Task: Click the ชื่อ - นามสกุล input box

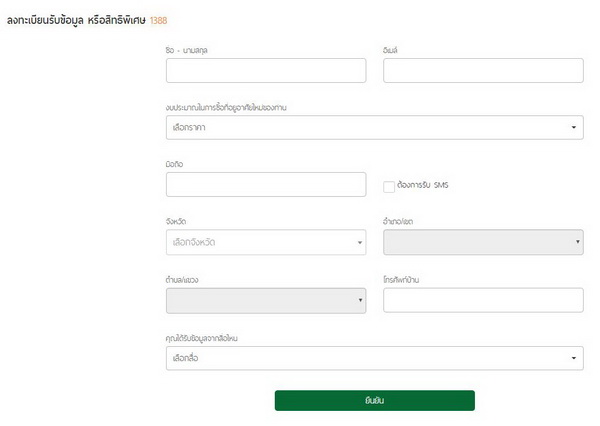Action: coord(266,70)
